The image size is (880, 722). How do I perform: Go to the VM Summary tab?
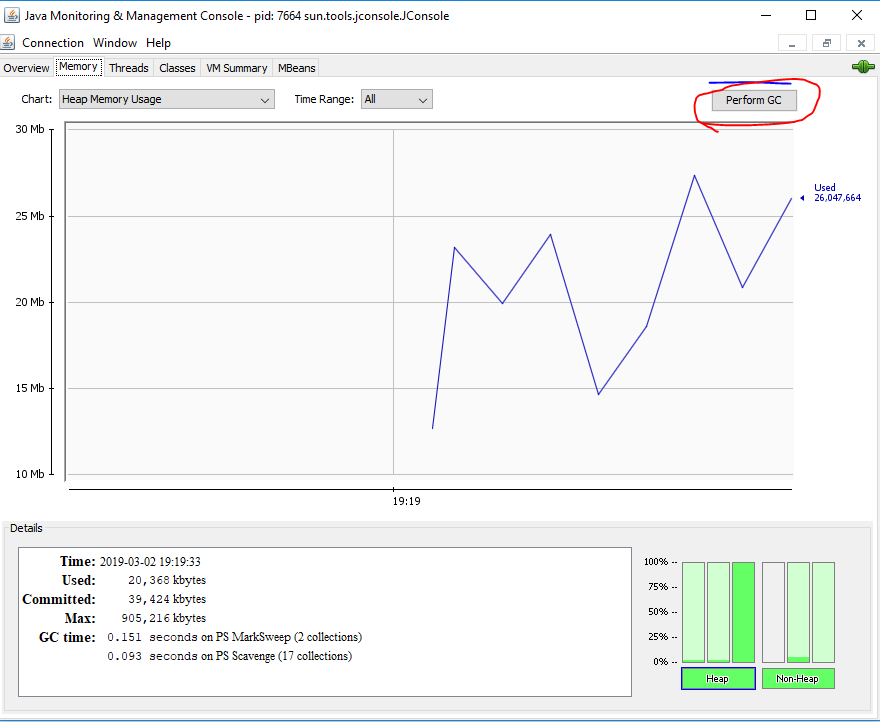click(x=236, y=68)
